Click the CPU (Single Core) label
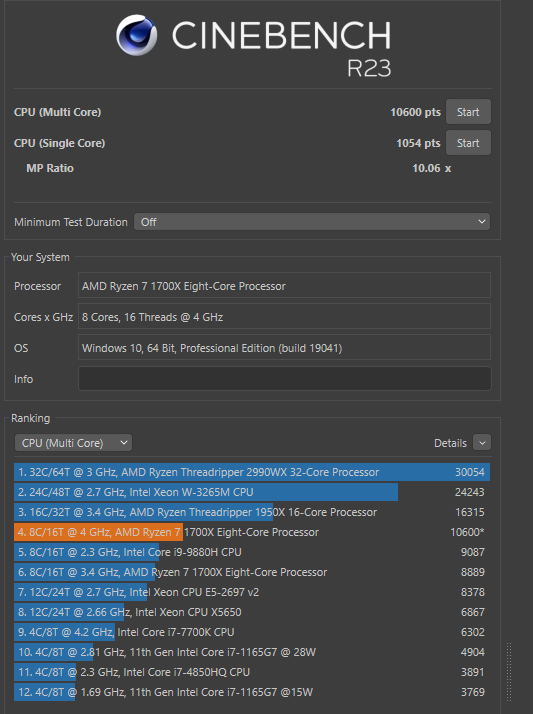Screen dimensions: 533x714 tap(60, 143)
